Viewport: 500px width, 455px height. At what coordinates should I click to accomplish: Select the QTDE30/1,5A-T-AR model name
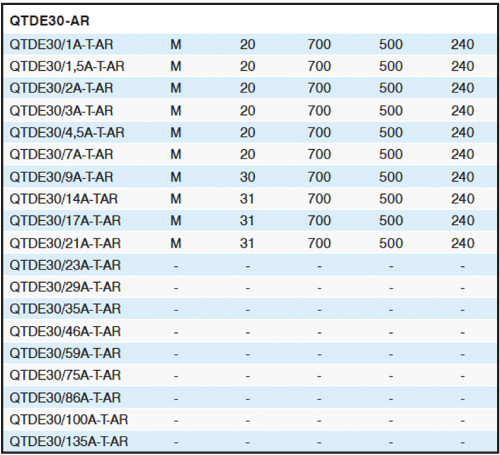[x=67, y=66]
